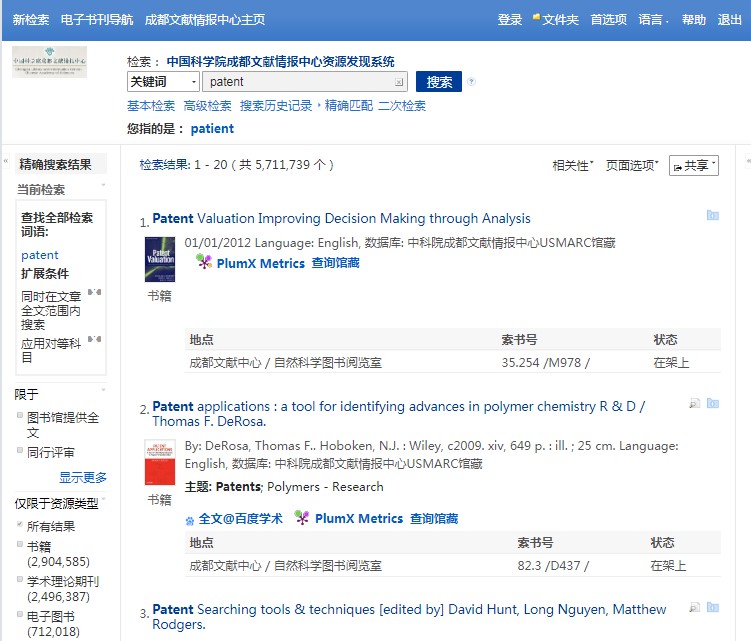This screenshot has width=751, height=641.
Task: Open 成都文献情报中心主页 in top menu
Action: coord(205,20)
